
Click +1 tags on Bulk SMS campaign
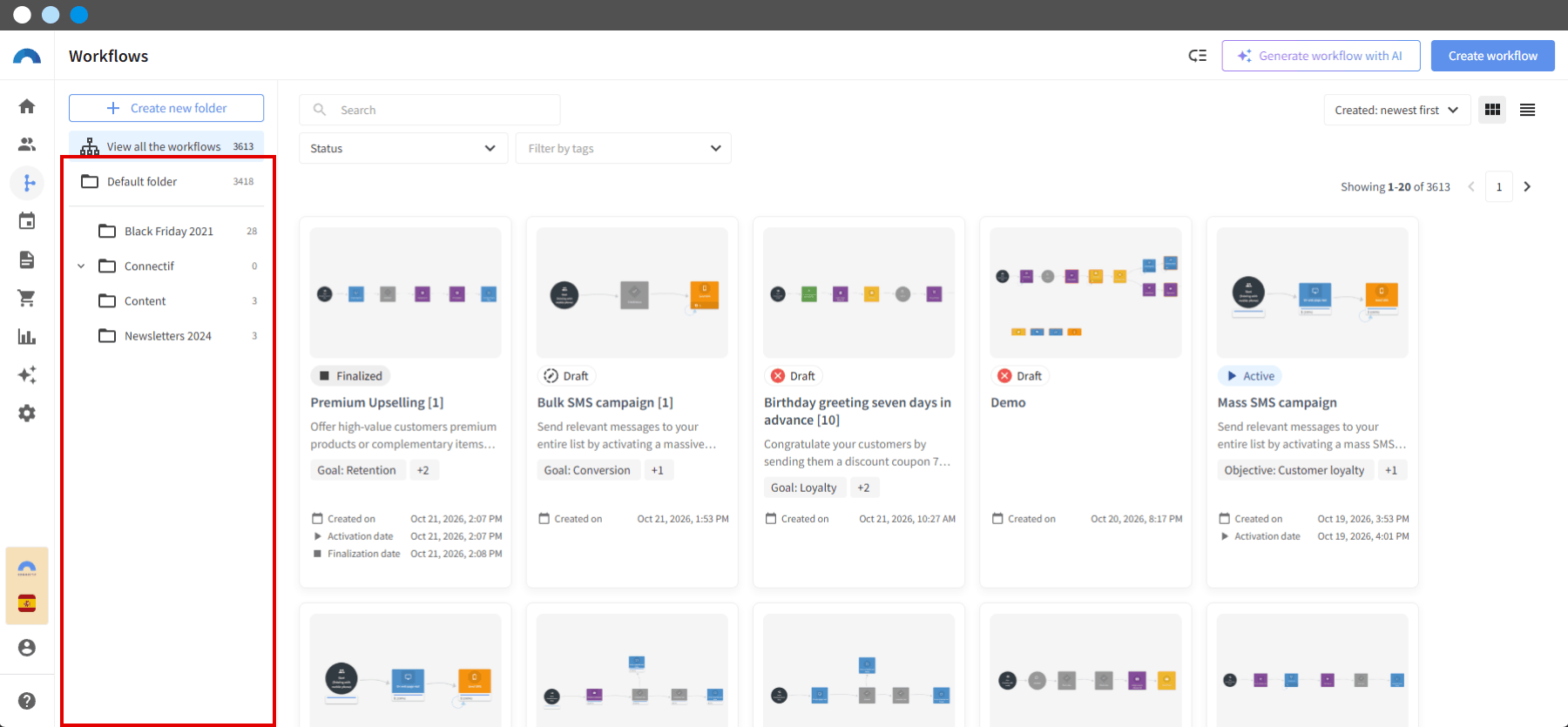(x=658, y=470)
